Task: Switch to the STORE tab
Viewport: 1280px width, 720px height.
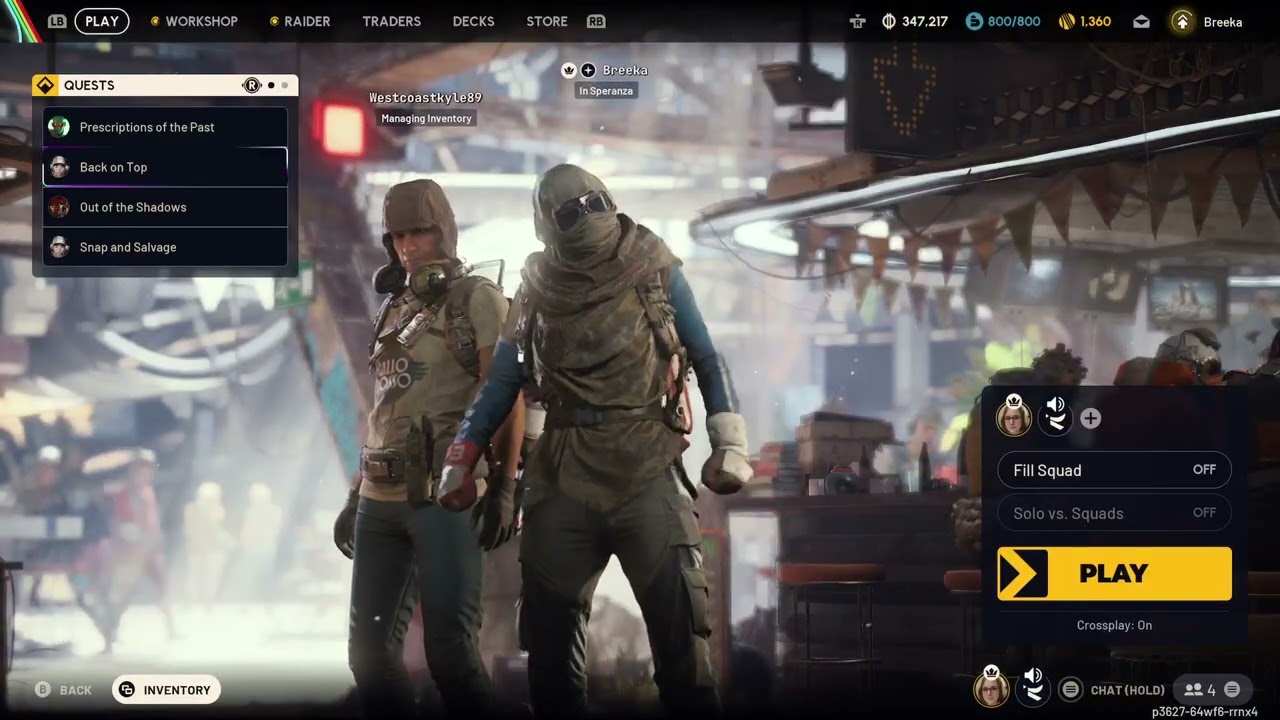Action: pyautogui.click(x=547, y=21)
